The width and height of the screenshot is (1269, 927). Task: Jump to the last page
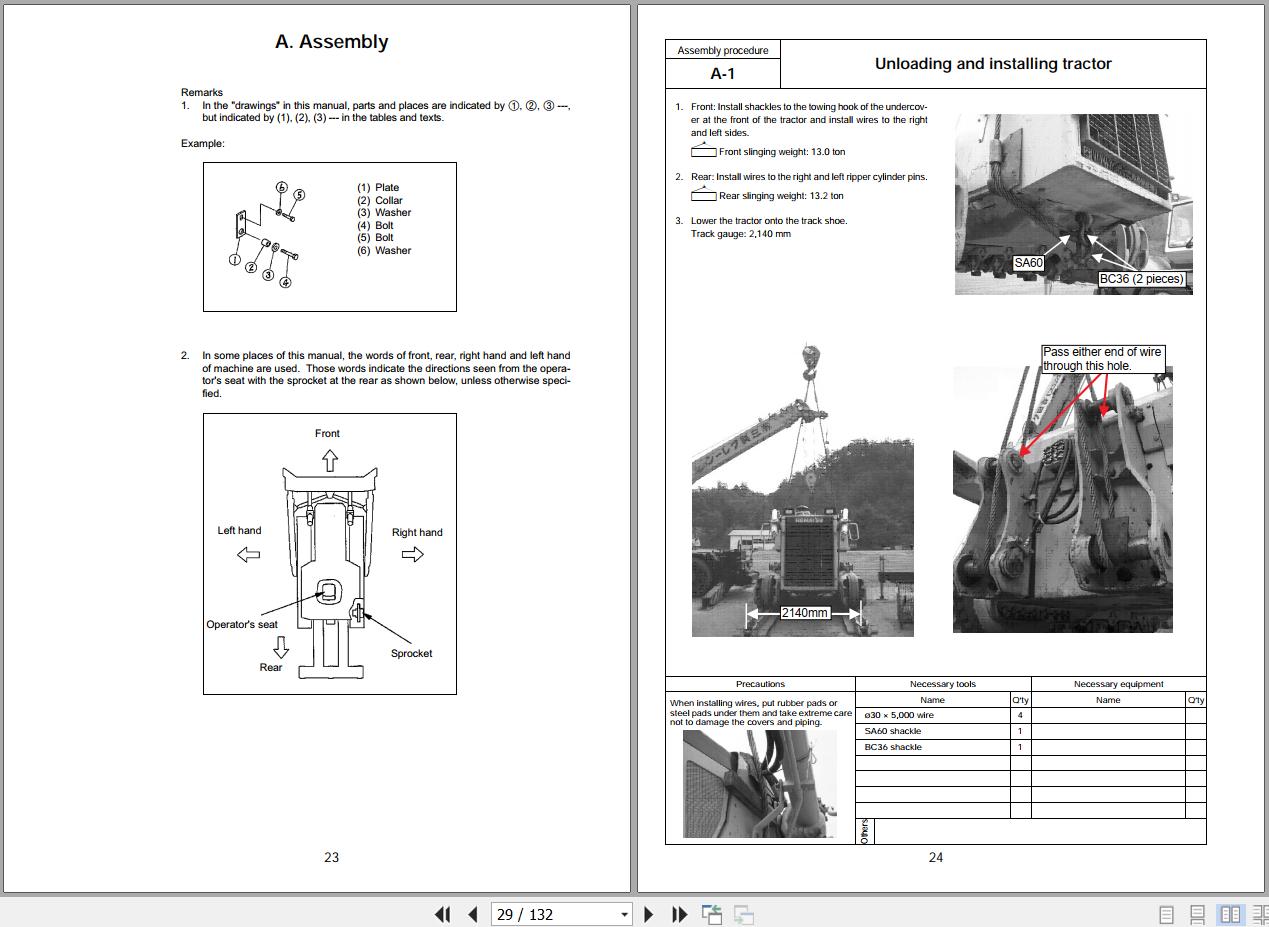[680, 914]
